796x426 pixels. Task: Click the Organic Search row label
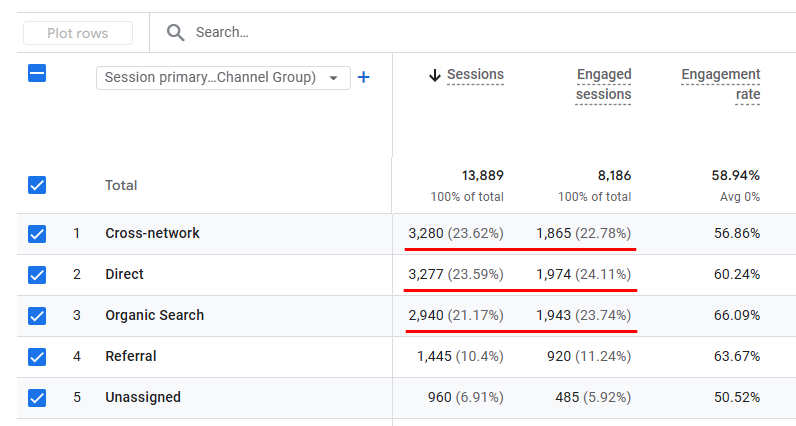tap(154, 316)
